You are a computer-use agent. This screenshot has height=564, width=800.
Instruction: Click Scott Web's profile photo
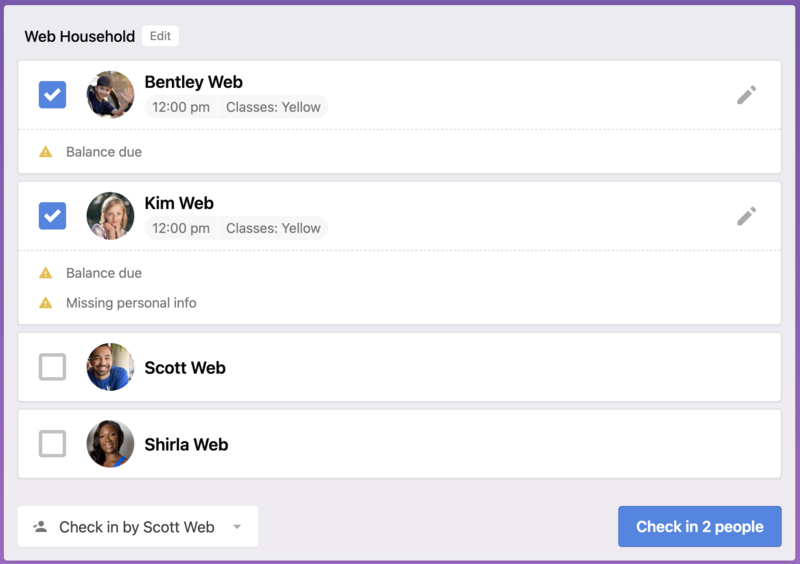point(110,367)
